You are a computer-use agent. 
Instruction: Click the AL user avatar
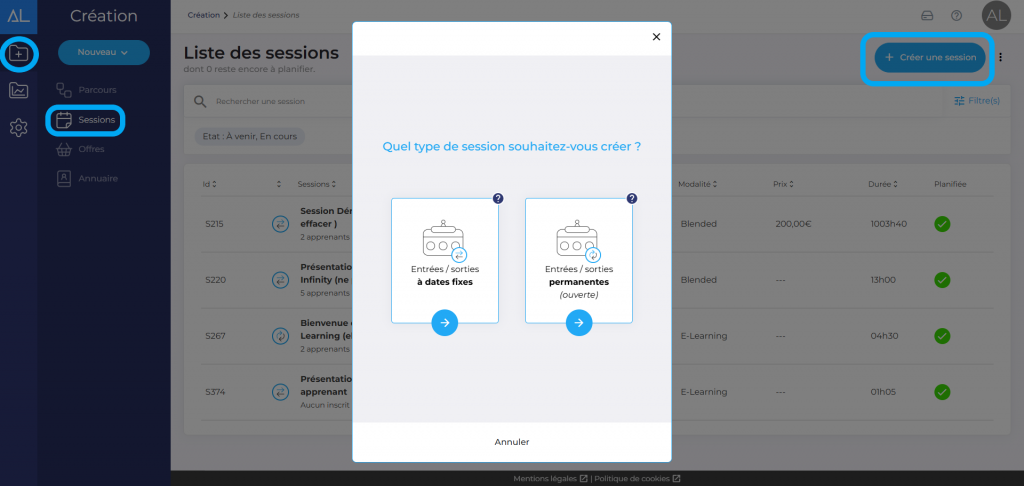coord(996,15)
